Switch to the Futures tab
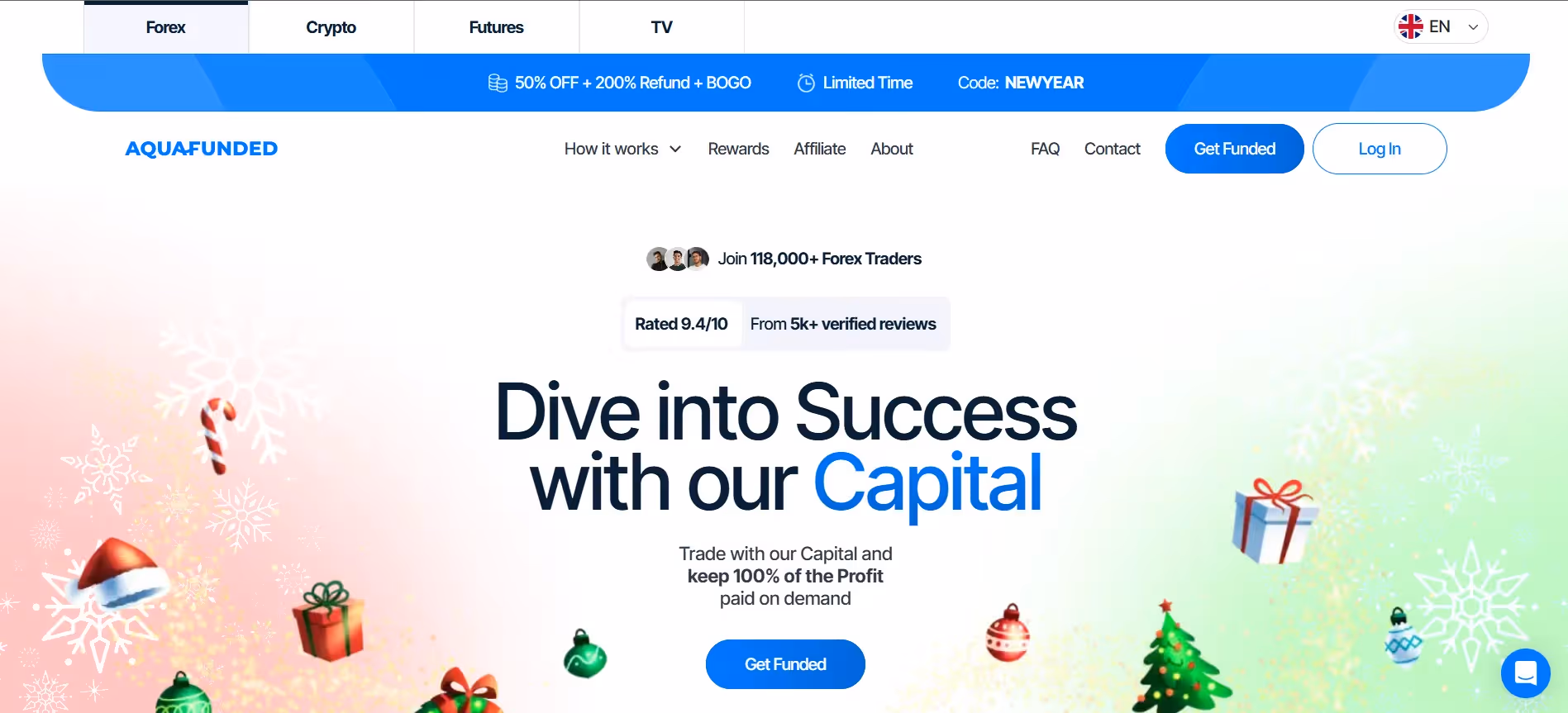Viewport: 1568px width, 713px height. (x=496, y=27)
